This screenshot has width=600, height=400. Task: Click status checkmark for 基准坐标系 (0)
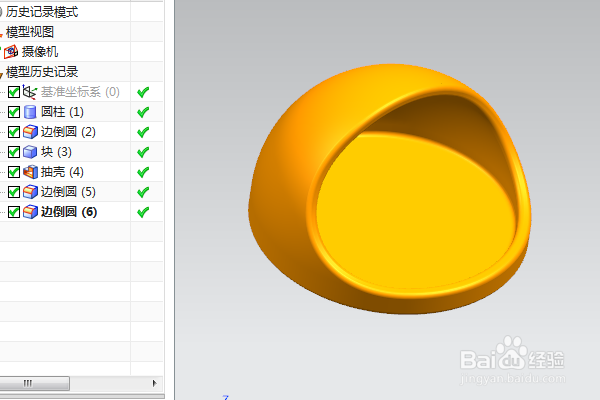(143, 92)
